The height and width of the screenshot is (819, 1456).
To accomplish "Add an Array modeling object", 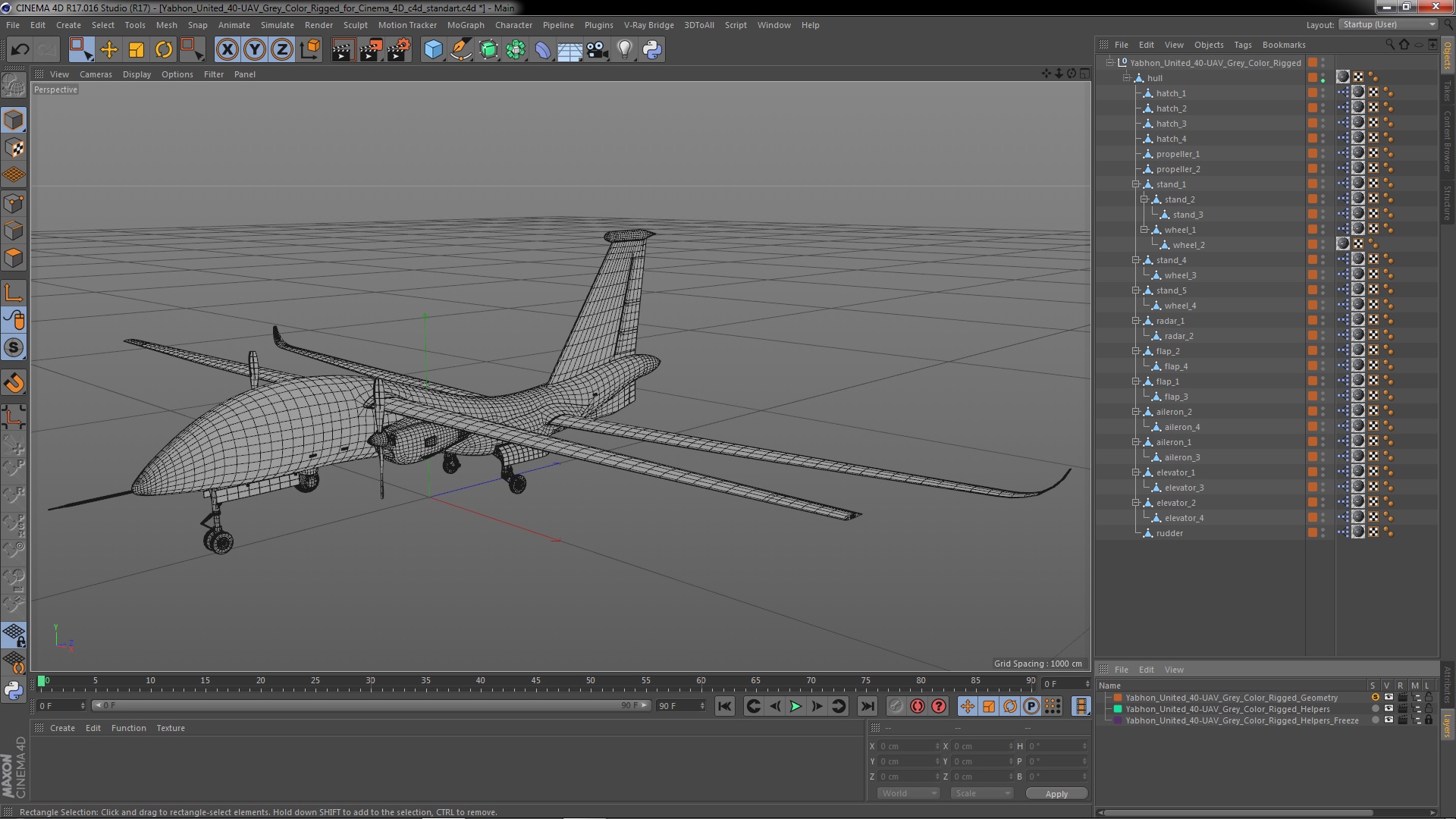I will [516, 50].
